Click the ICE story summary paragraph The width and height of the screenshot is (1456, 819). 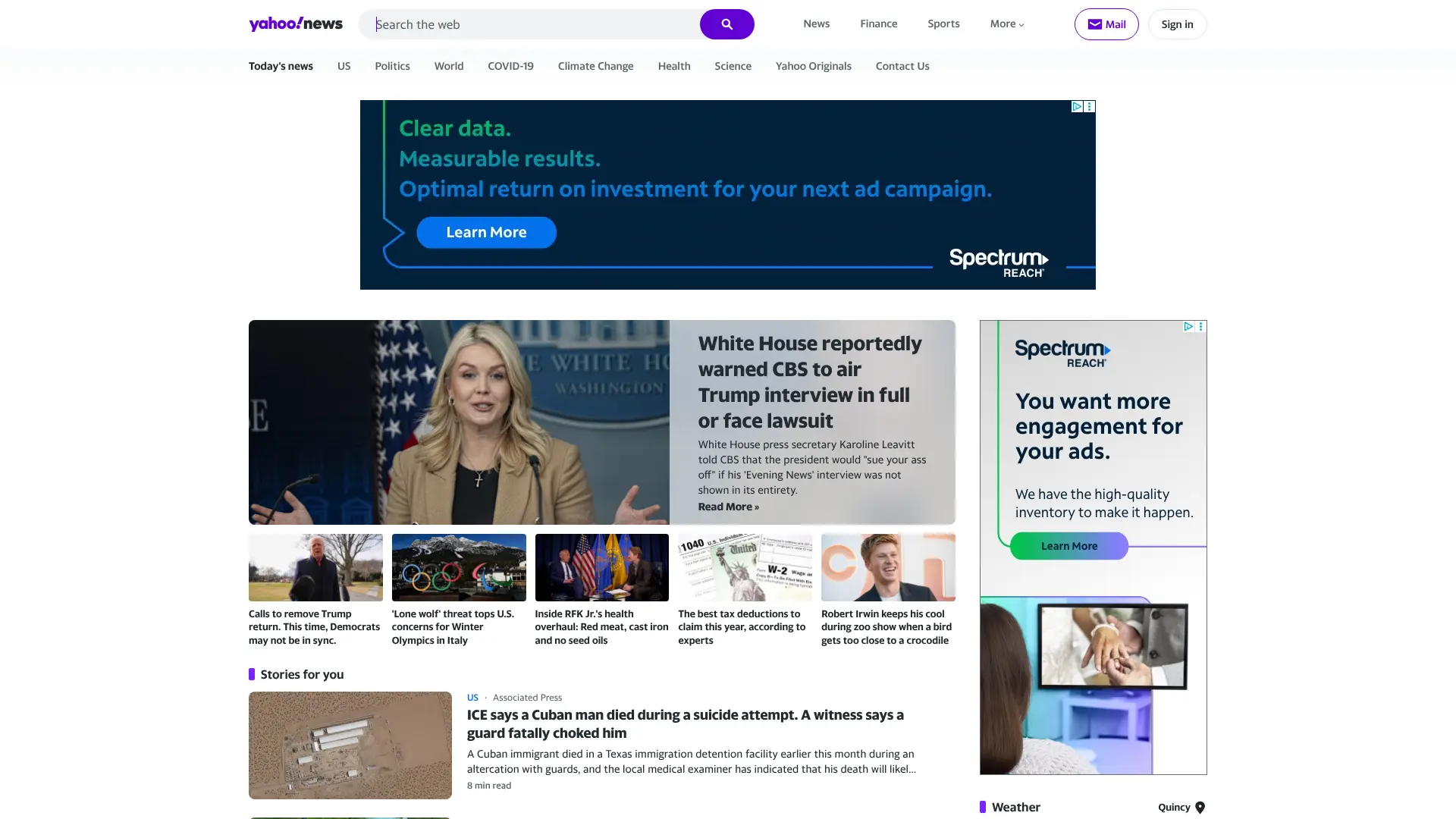(692, 761)
